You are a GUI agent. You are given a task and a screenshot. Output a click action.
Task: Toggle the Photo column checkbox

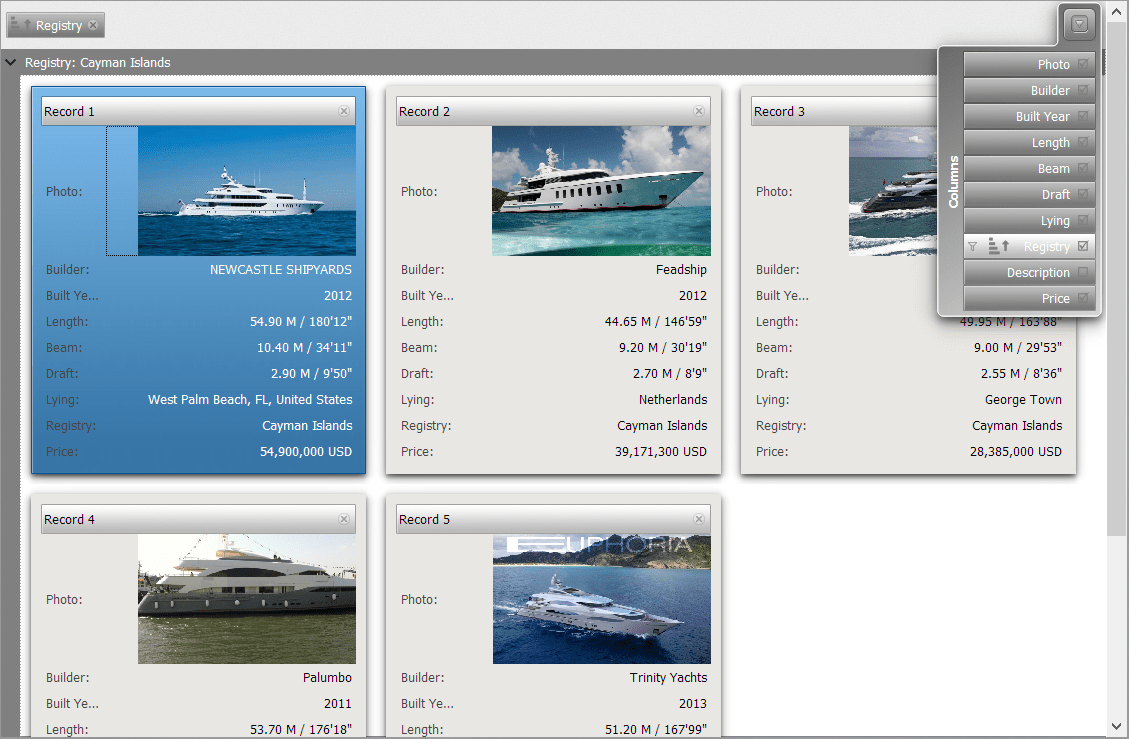click(1083, 64)
